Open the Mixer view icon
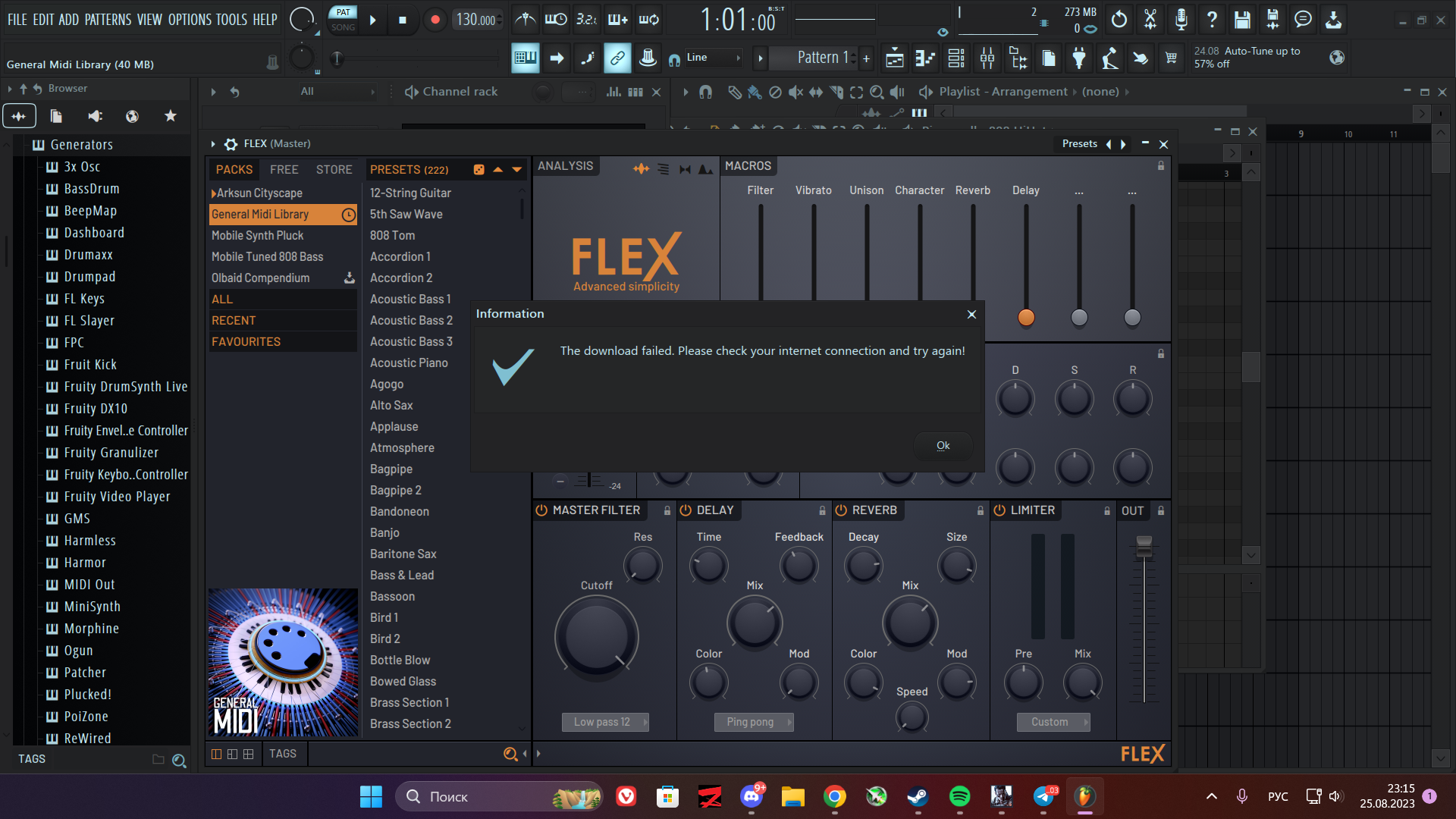Viewport: 1456px width, 819px height. 987,58
